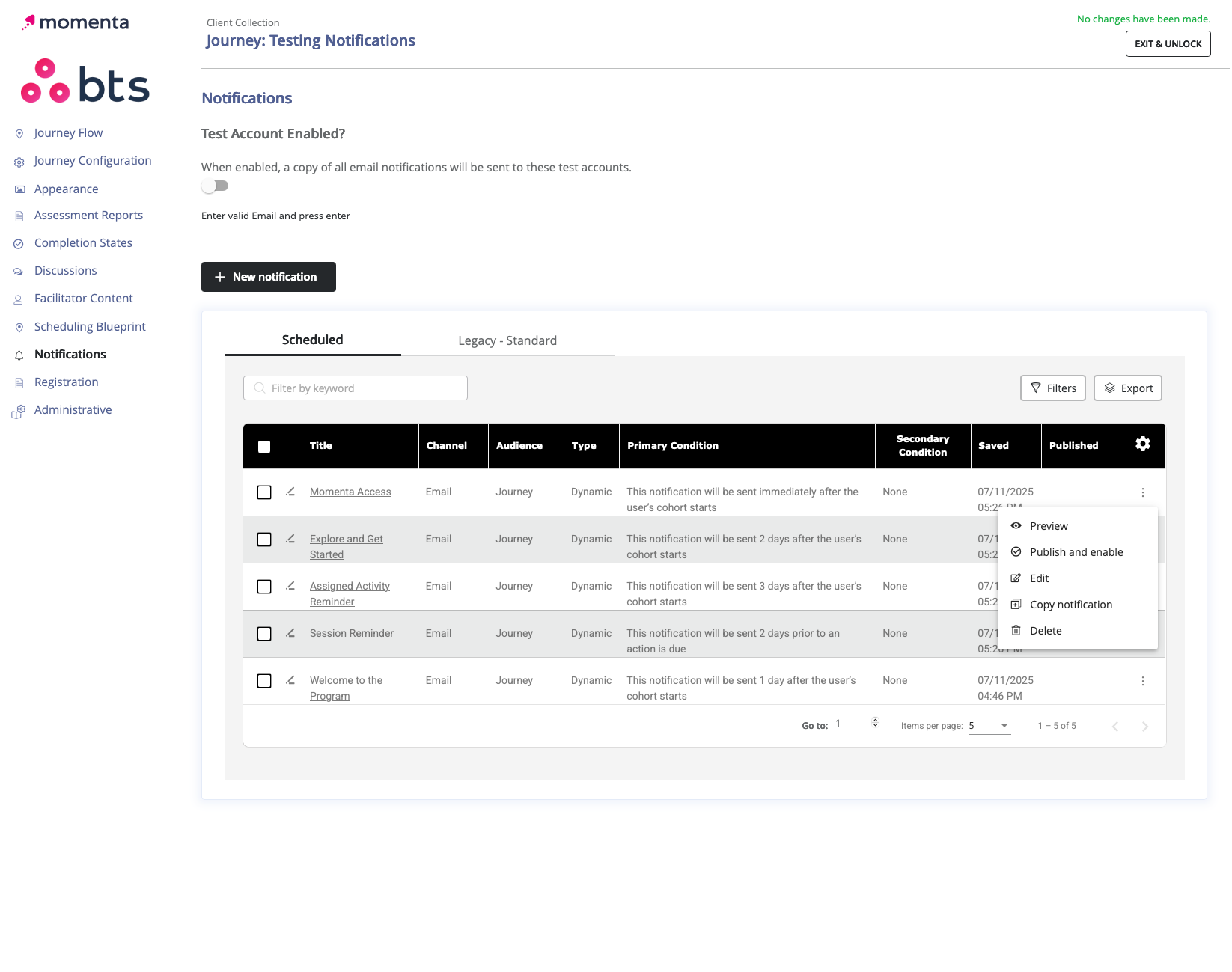Click the Appearance sidebar icon
The width and height of the screenshot is (1232, 972).
click(x=19, y=189)
